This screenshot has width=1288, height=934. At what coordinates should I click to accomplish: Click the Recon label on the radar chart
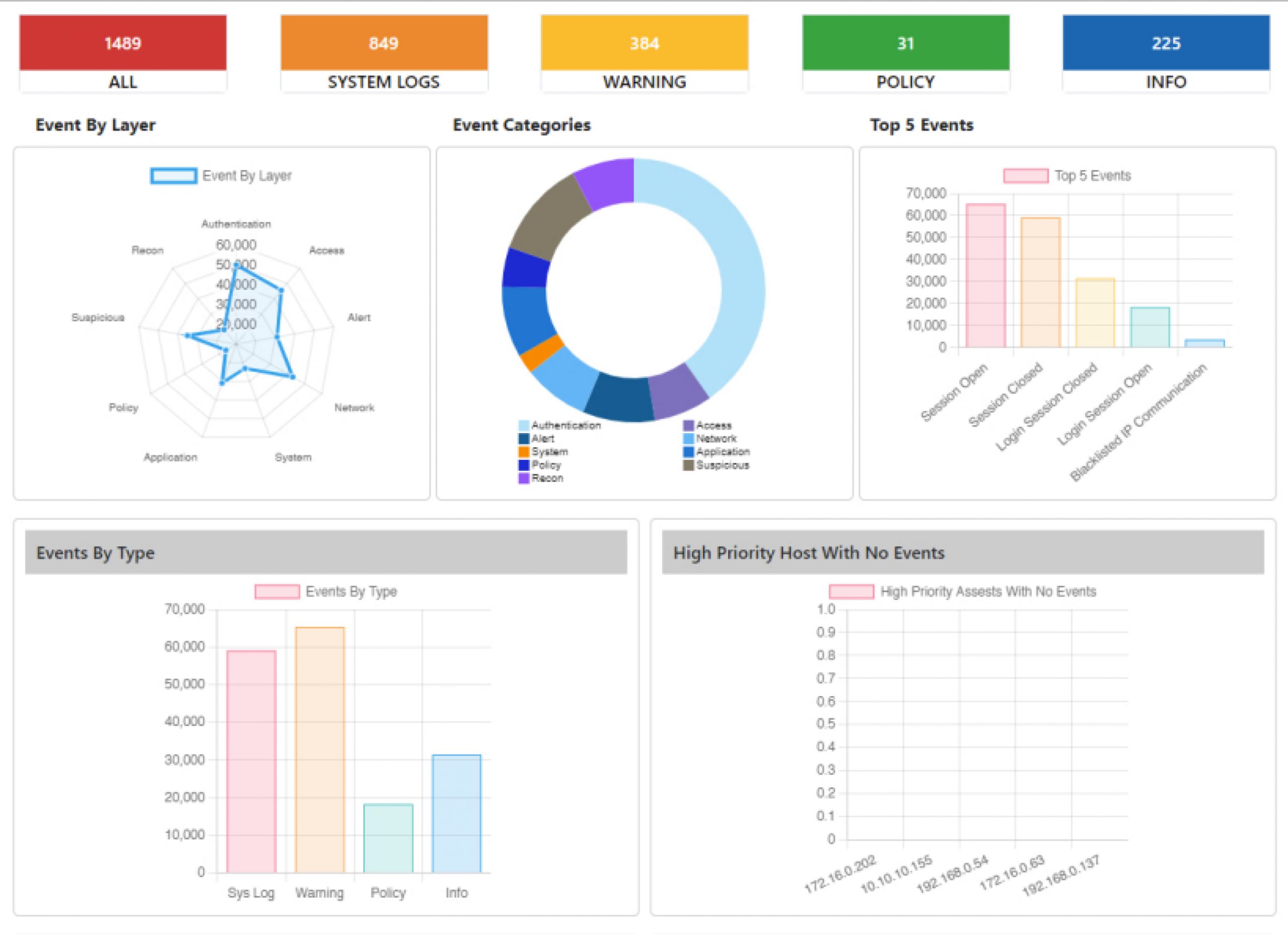(x=147, y=250)
